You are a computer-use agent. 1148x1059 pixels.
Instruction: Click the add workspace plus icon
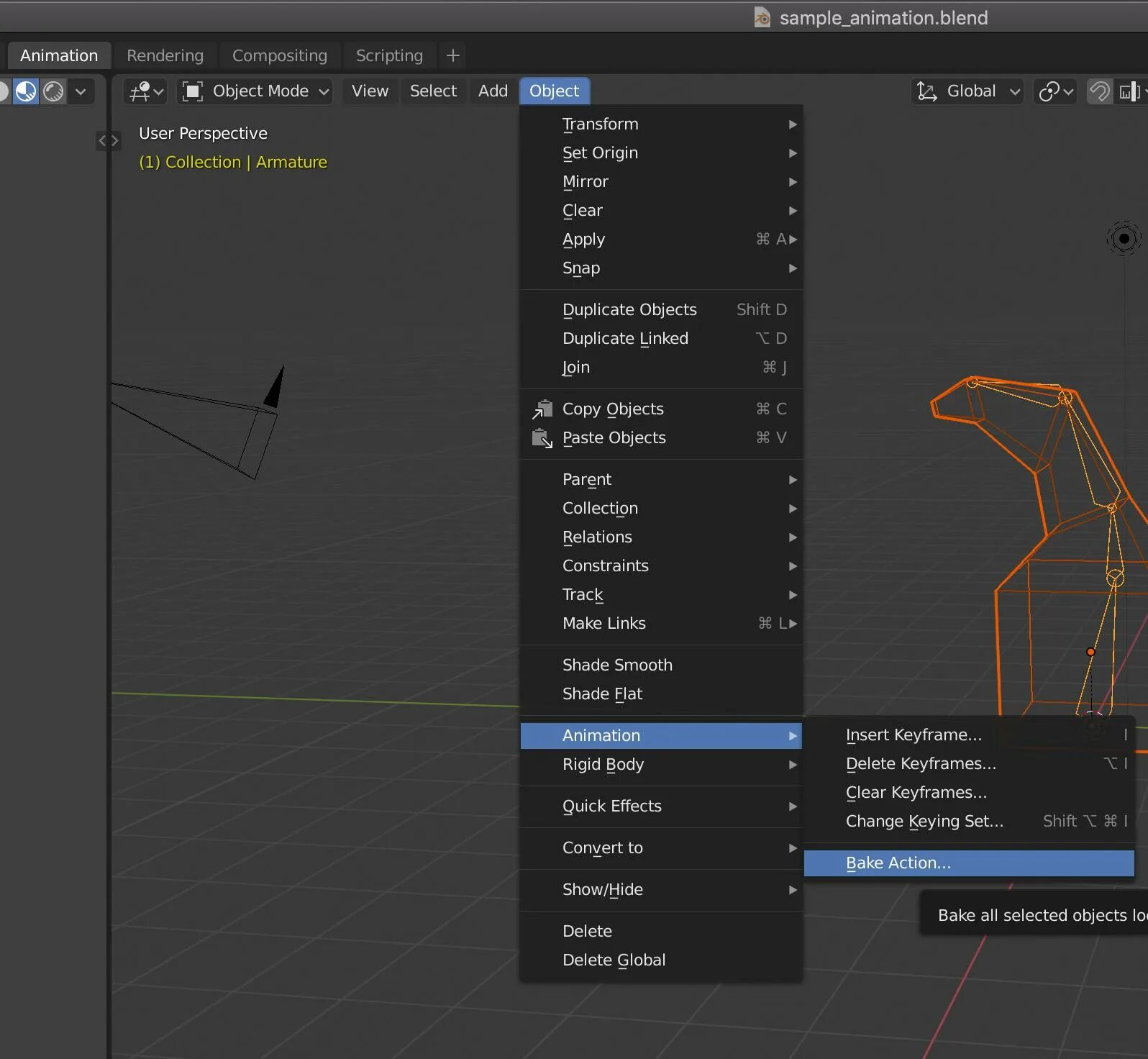(452, 55)
